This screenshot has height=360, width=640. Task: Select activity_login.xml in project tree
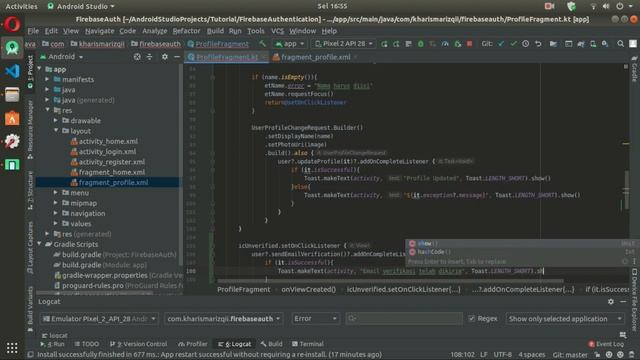[x=107, y=151]
